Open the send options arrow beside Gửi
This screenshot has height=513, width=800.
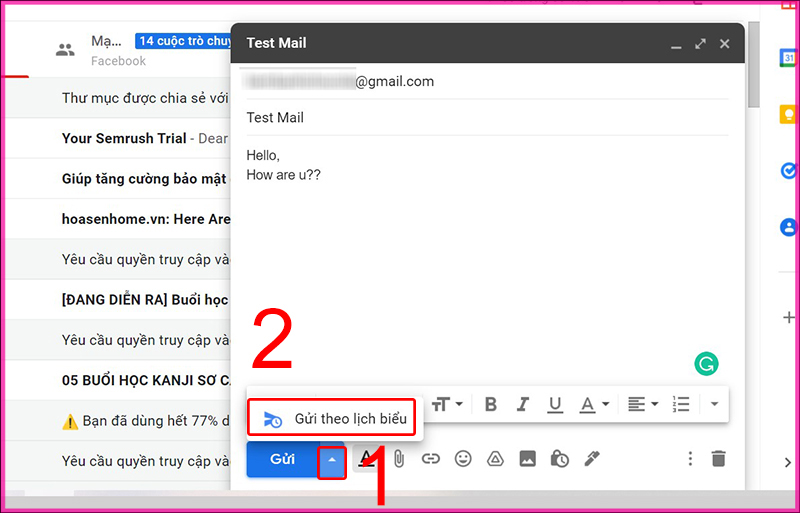(332, 460)
